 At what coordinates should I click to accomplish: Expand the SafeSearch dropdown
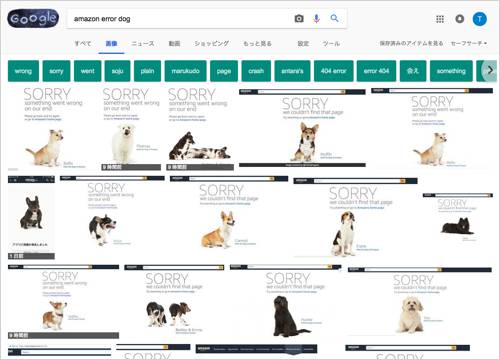(469, 43)
